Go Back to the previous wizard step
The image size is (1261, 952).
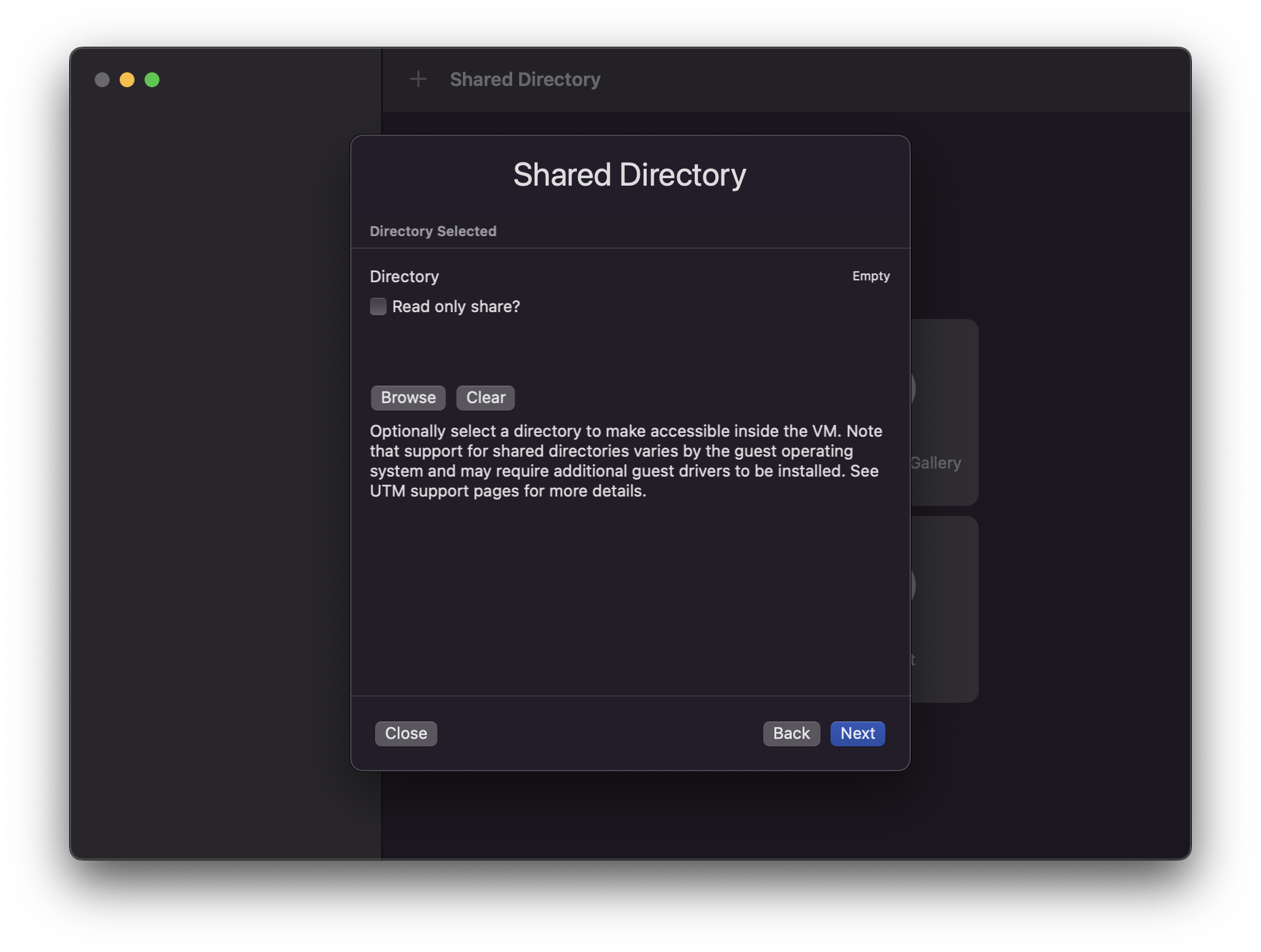point(791,733)
